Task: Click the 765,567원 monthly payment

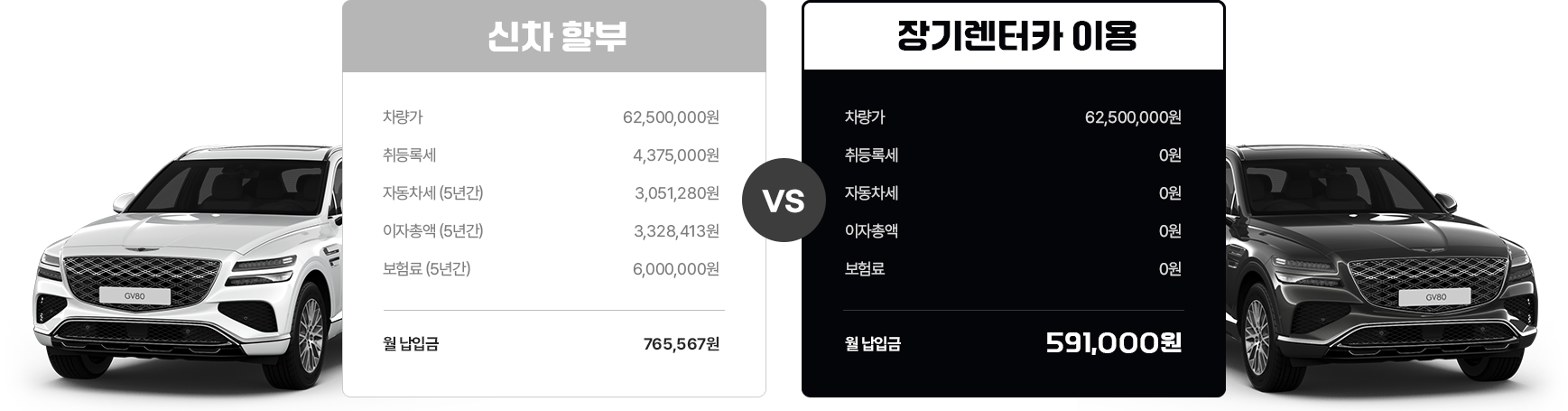Action: pos(681,344)
